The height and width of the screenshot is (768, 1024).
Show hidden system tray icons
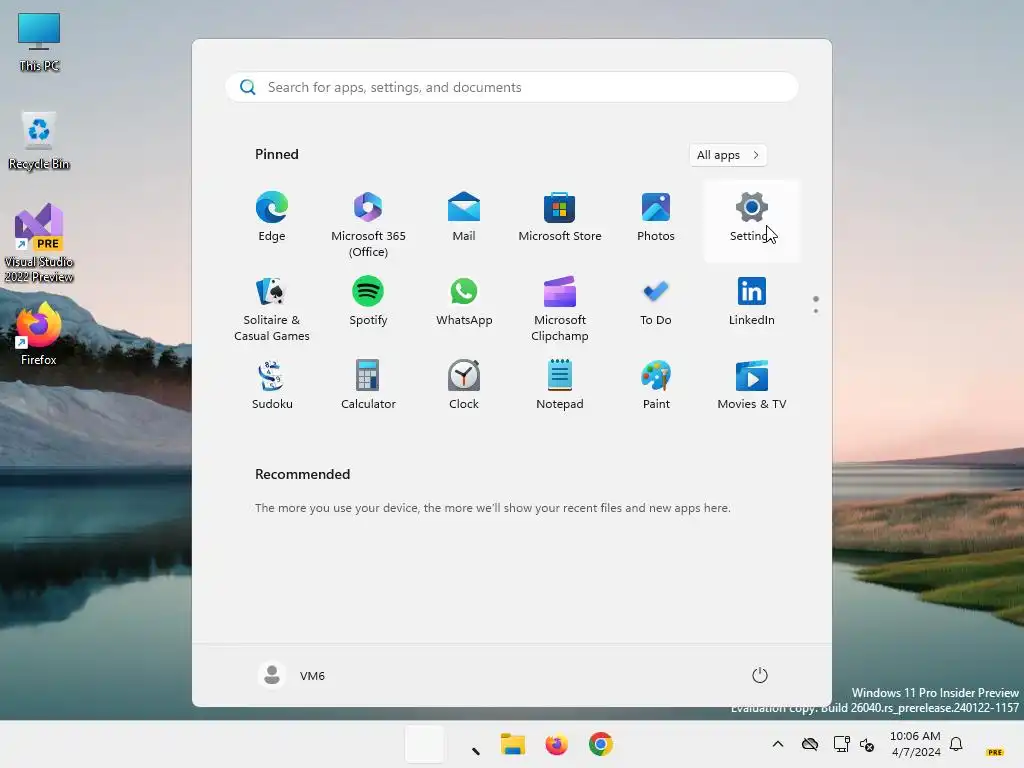pyautogui.click(x=778, y=744)
